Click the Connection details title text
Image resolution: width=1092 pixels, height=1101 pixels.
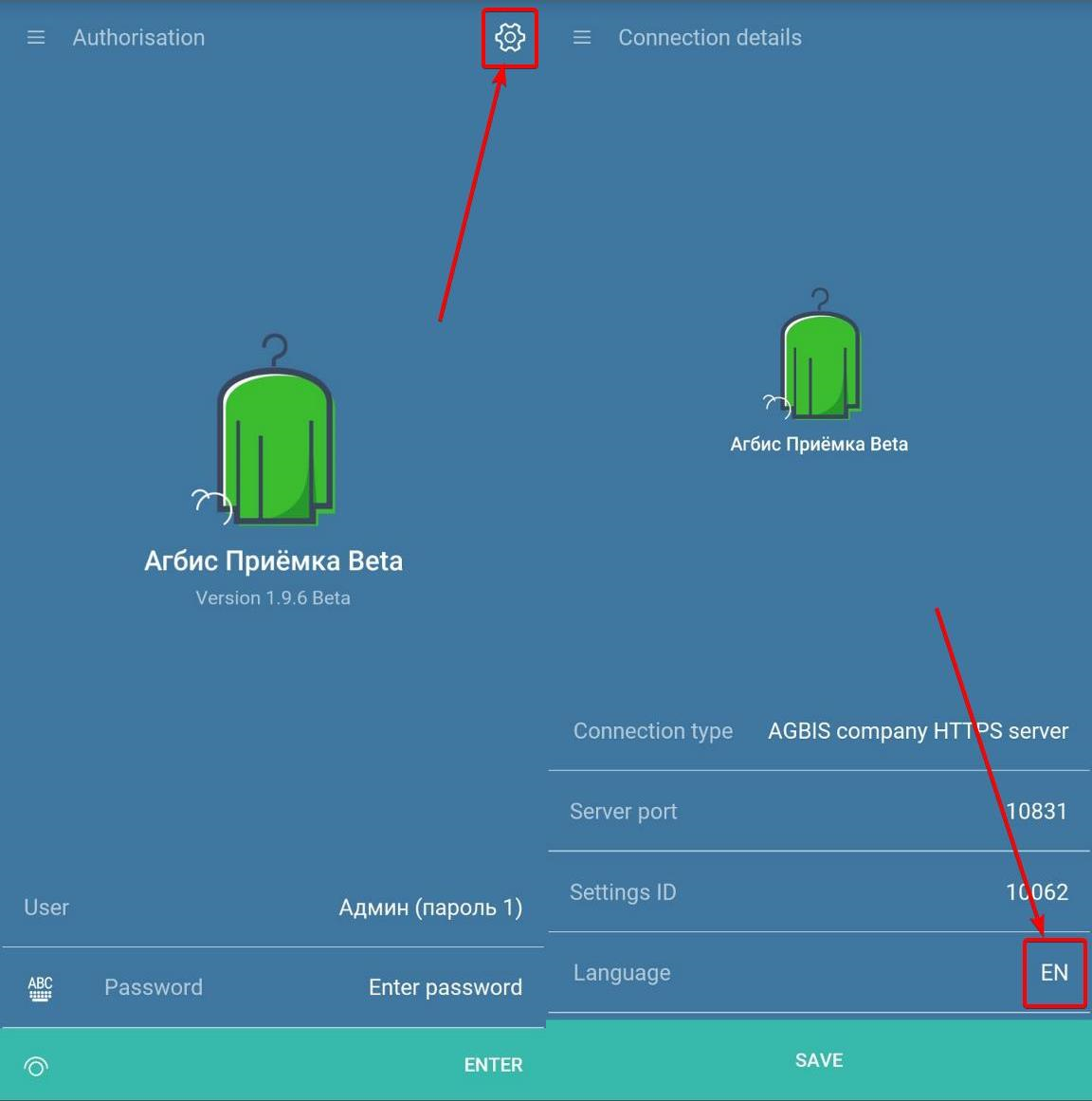tap(710, 37)
